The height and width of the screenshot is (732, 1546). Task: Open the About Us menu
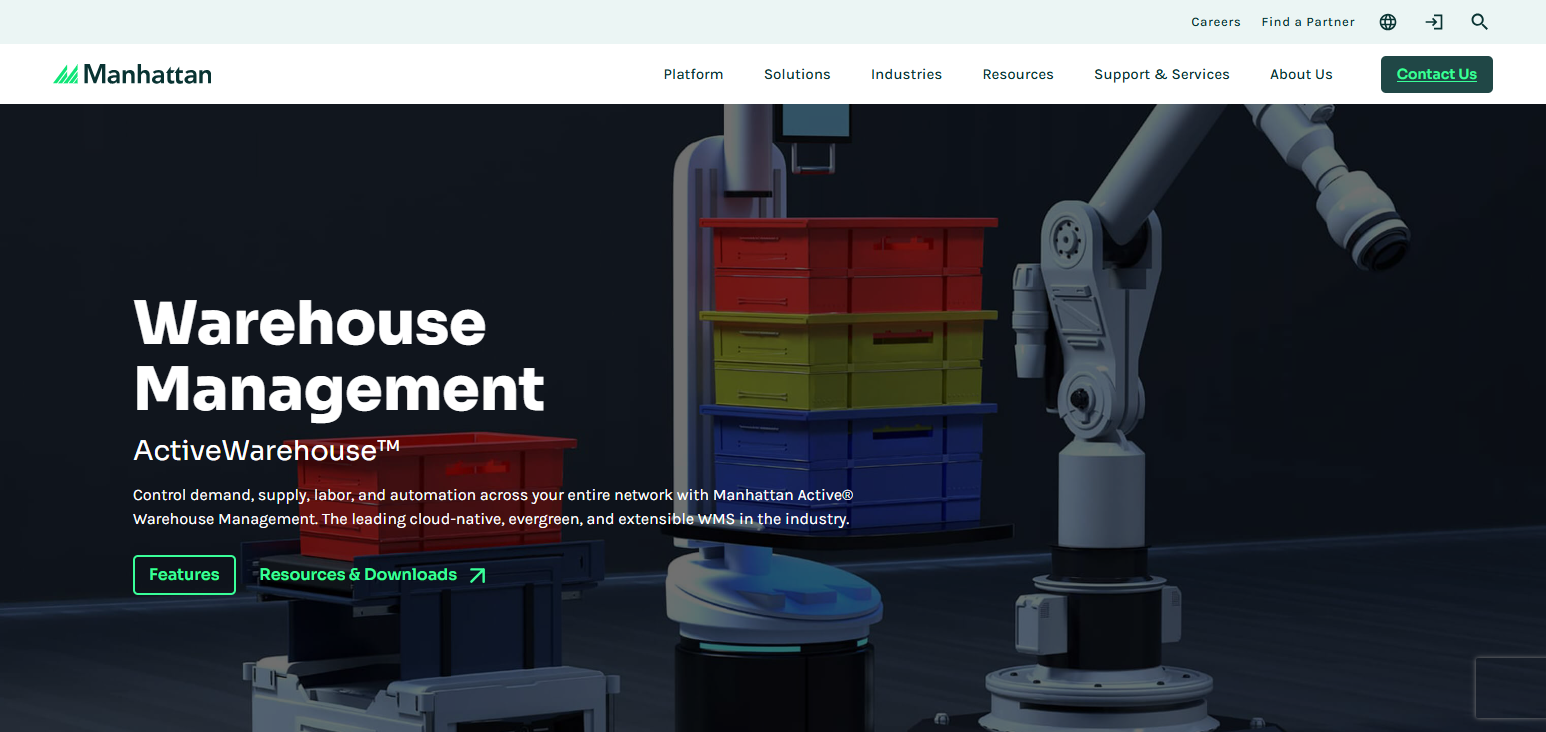pyautogui.click(x=1301, y=74)
